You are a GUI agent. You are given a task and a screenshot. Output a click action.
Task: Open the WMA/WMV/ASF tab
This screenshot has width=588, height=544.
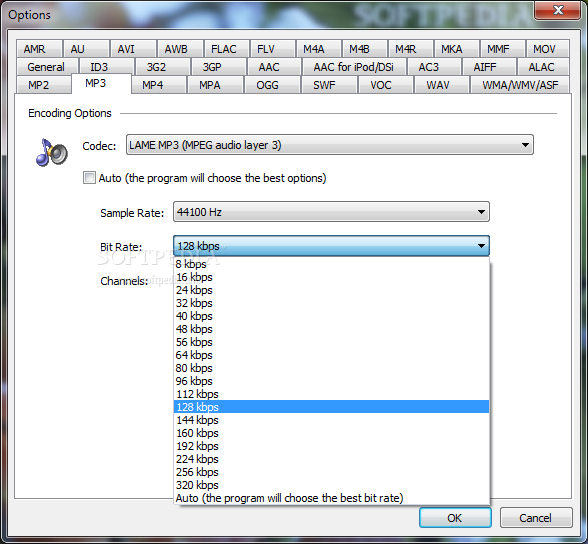(520, 85)
